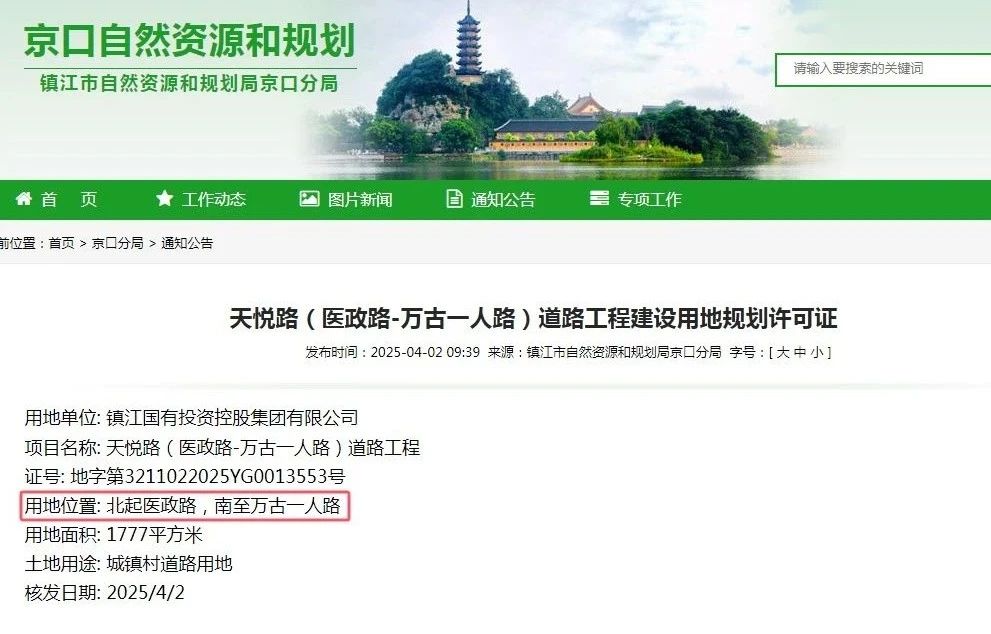
Task: Set font size to 中
Action: tap(800, 353)
